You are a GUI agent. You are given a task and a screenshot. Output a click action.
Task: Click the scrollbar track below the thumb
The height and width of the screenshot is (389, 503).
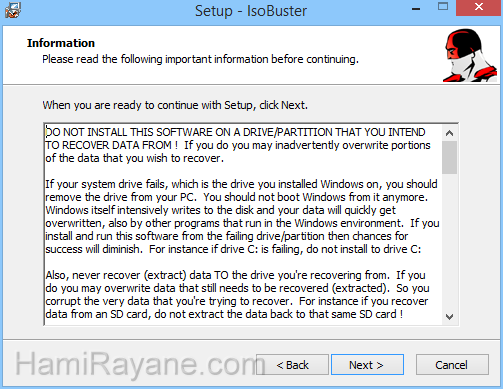[449, 242]
